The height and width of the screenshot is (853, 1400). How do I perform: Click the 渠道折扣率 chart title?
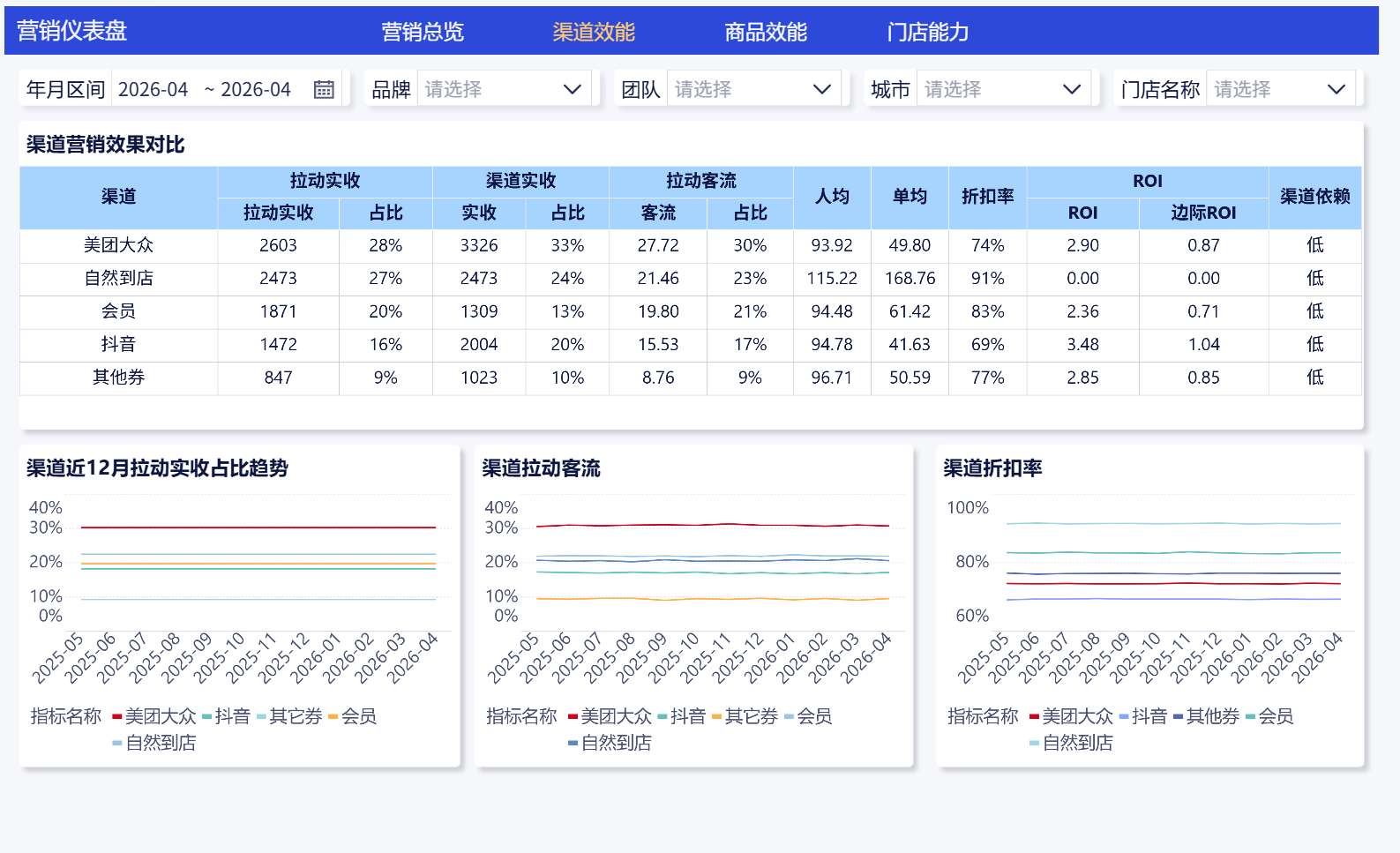click(x=992, y=468)
